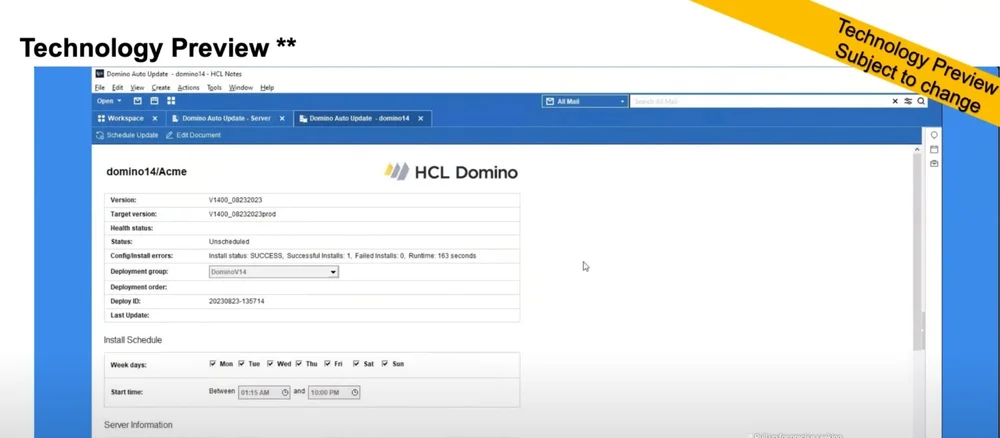Close the Domino Auto Update - Server tab
Screen dimensions: 1000x438
point(282,119)
